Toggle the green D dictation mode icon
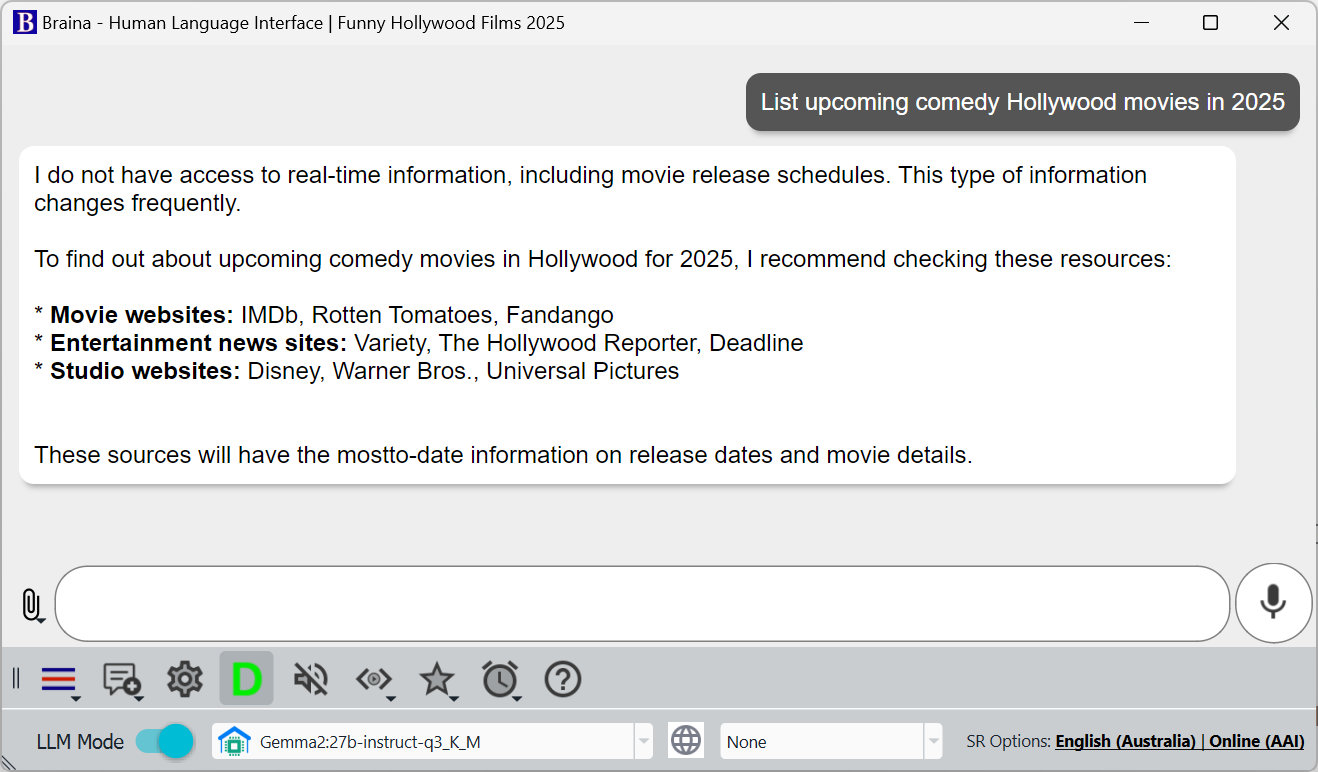This screenshot has height=772, width=1318. click(246, 679)
